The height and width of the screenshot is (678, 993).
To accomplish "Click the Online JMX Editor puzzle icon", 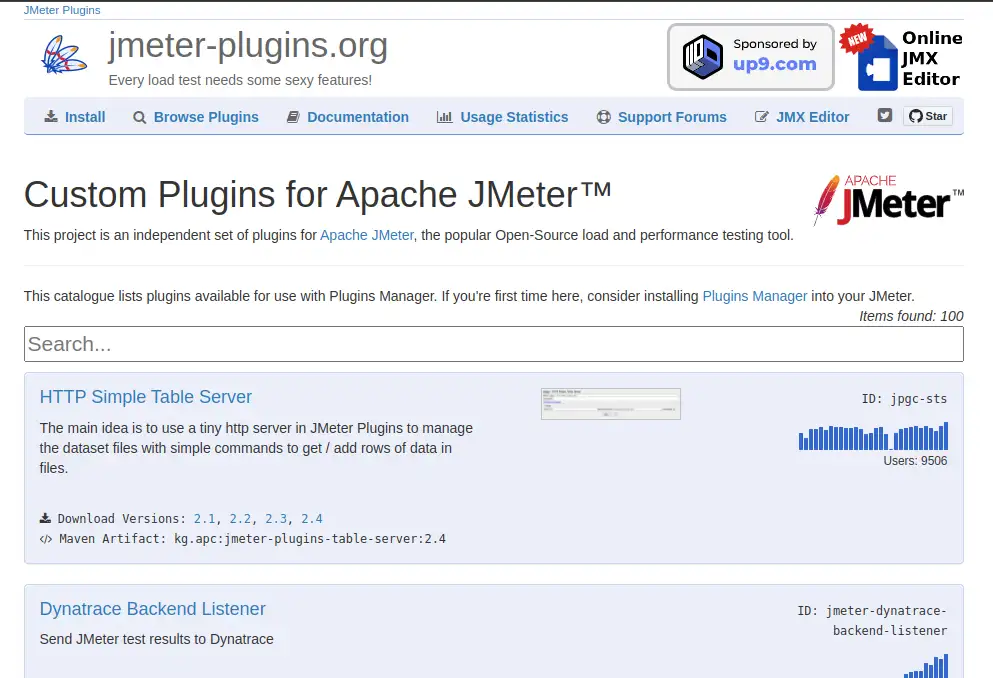I will (877, 63).
